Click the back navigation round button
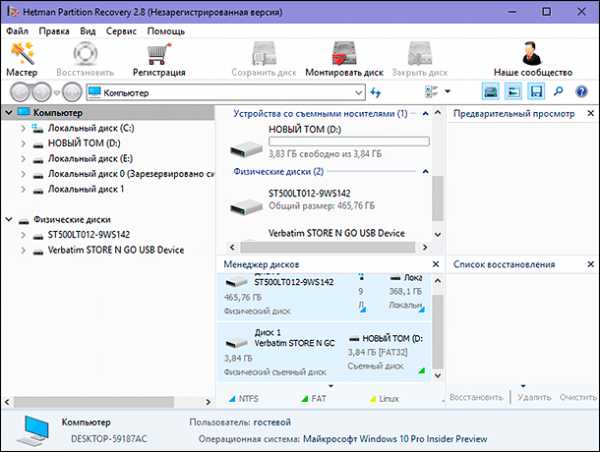600x452 pixels. tap(20, 92)
